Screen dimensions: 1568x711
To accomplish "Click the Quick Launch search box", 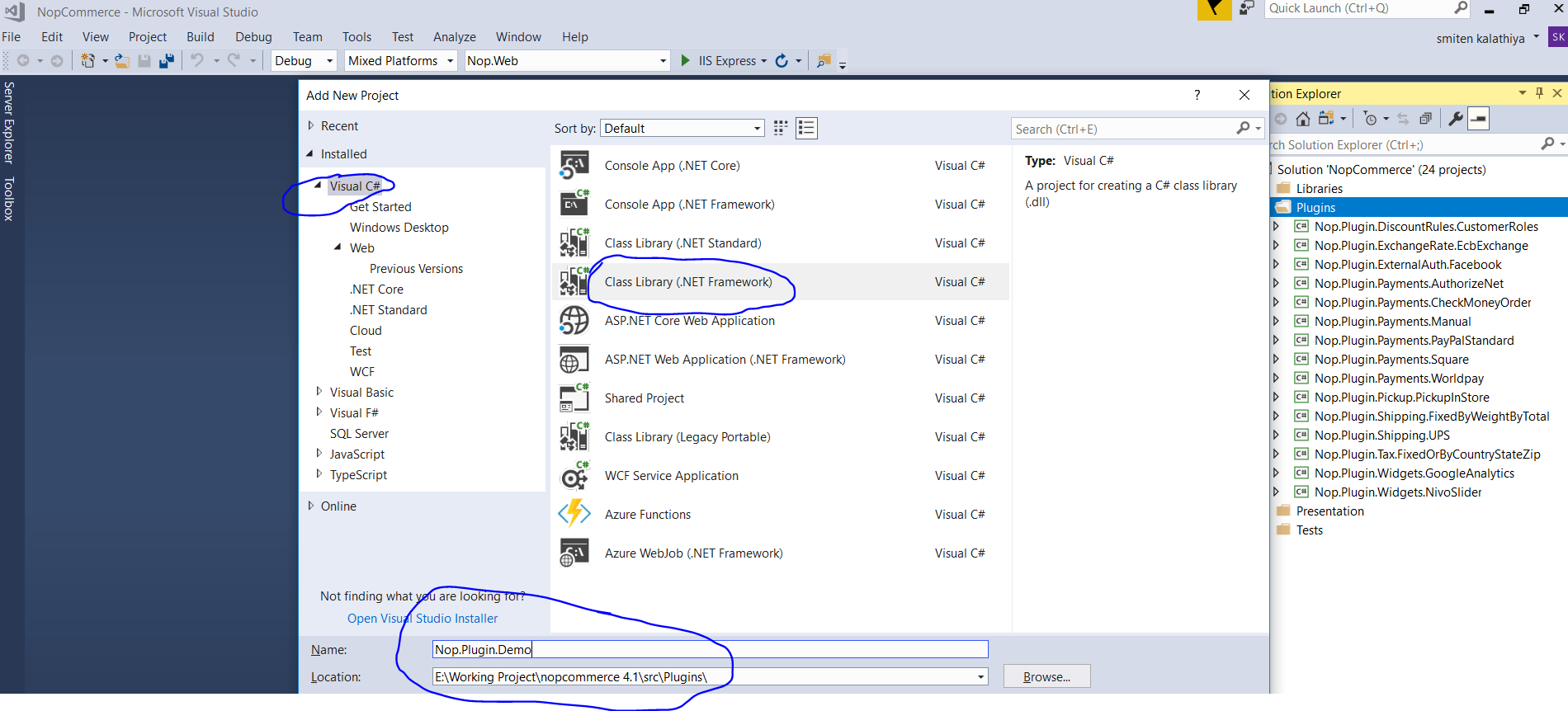I will tap(1367, 9).
